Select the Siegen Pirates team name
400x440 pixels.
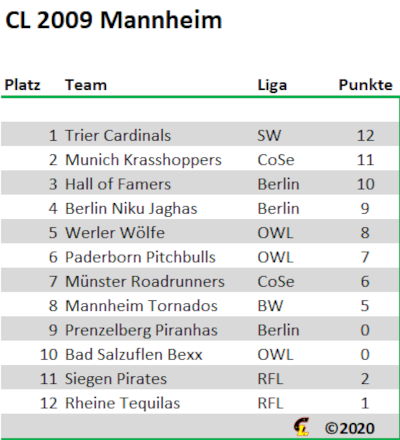pyautogui.click(x=116, y=379)
